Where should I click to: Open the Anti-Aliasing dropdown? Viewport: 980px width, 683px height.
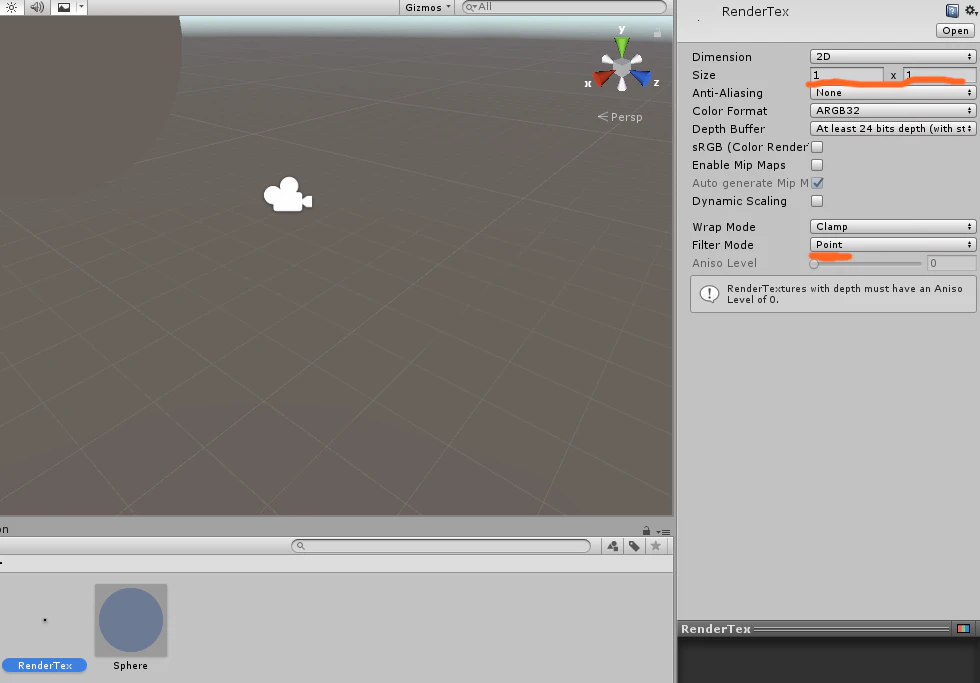pyautogui.click(x=892, y=92)
